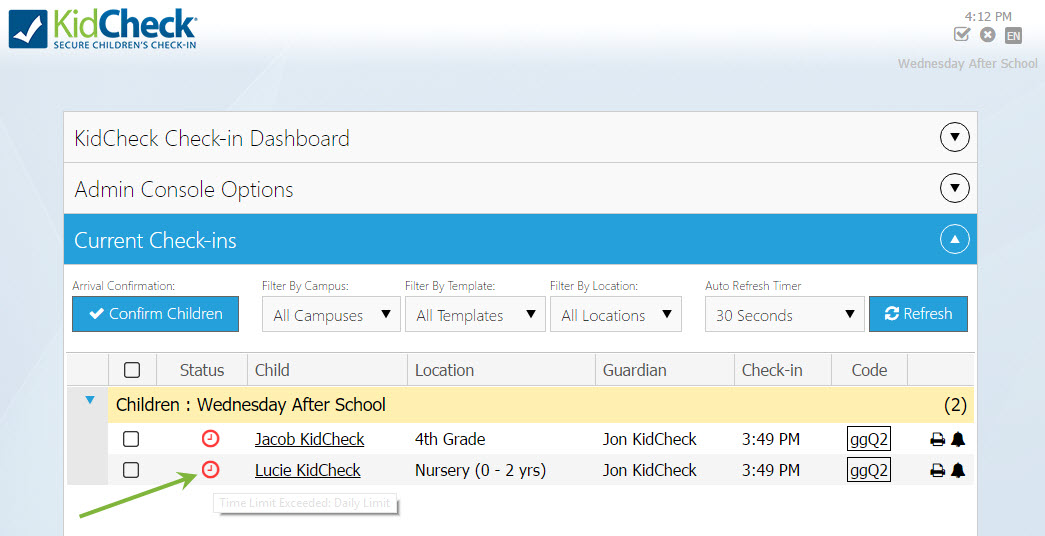Sort by the Status column header

[202, 370]
